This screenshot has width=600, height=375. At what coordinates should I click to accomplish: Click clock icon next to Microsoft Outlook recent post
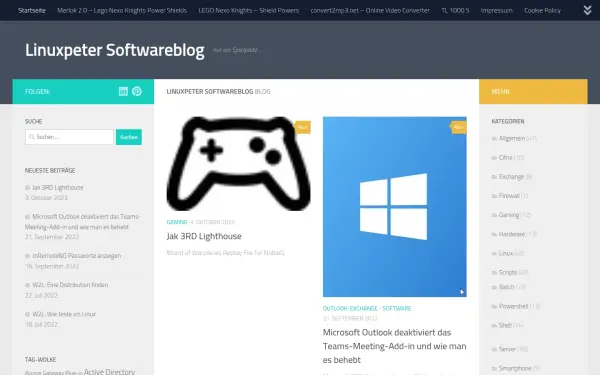pos(28,217)
